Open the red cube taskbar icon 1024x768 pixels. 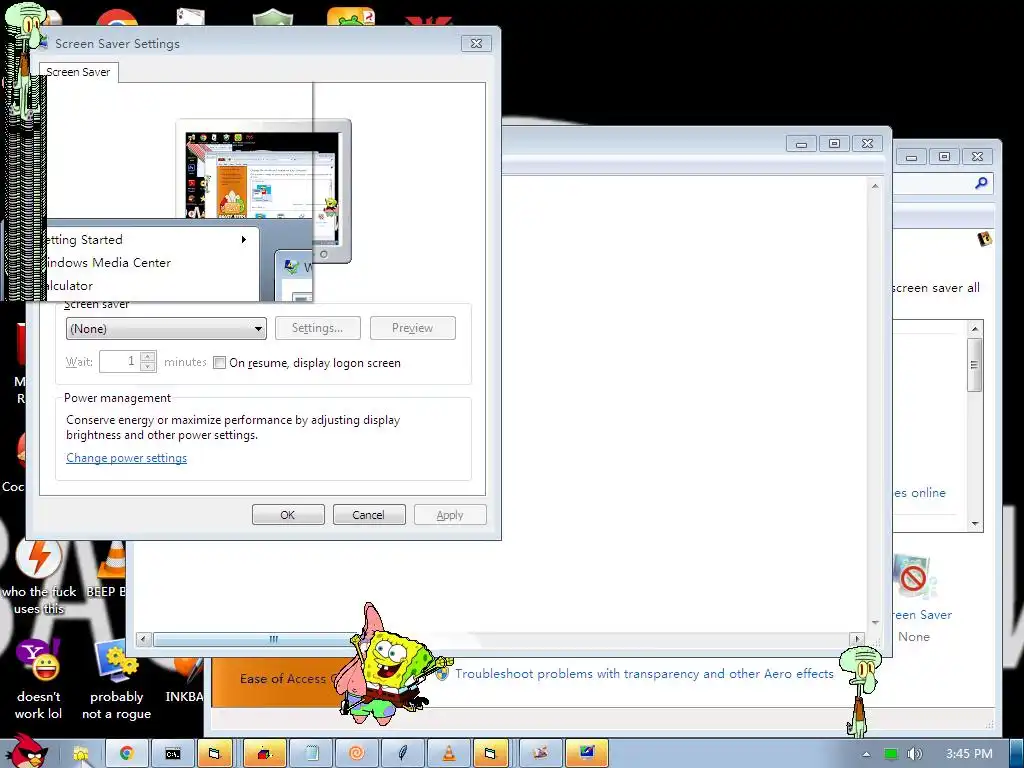[x=264, y=754]
